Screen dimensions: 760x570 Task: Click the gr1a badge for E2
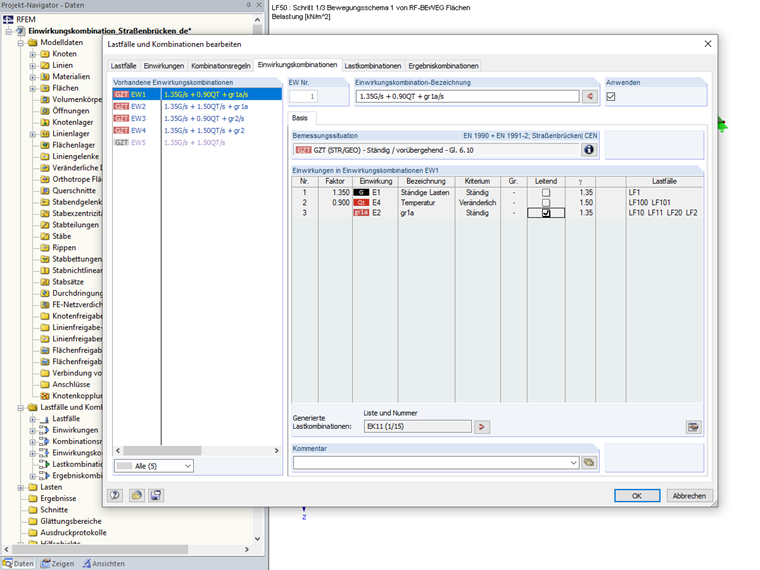pos(361,213)
